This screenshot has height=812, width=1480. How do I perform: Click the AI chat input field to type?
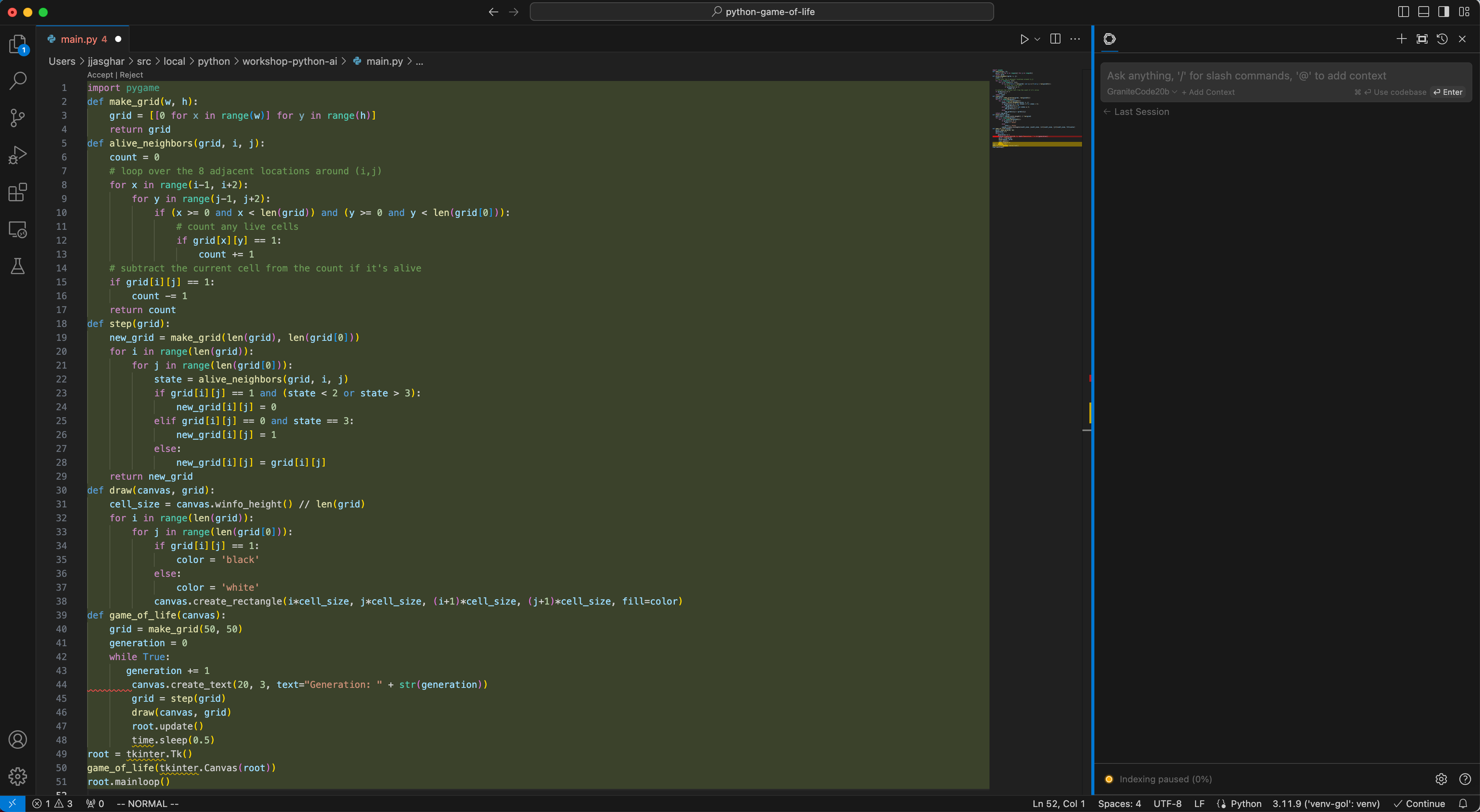click(1285, 75)
